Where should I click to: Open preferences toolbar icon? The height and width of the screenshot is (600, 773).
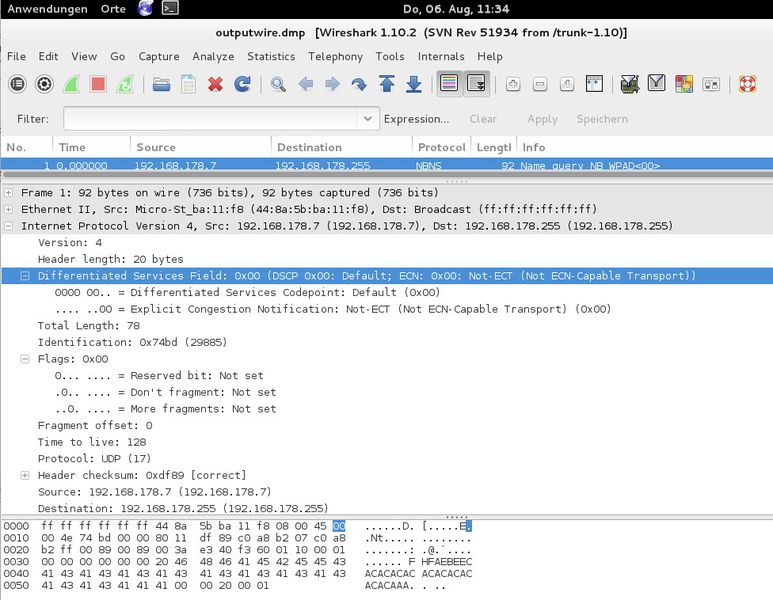(711, 84)
